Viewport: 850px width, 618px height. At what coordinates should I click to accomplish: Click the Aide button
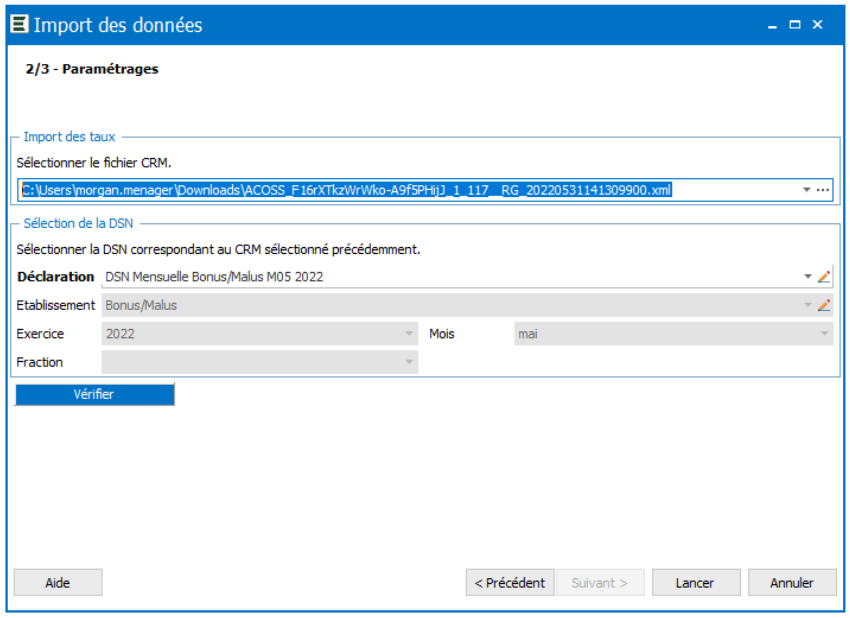58,583
